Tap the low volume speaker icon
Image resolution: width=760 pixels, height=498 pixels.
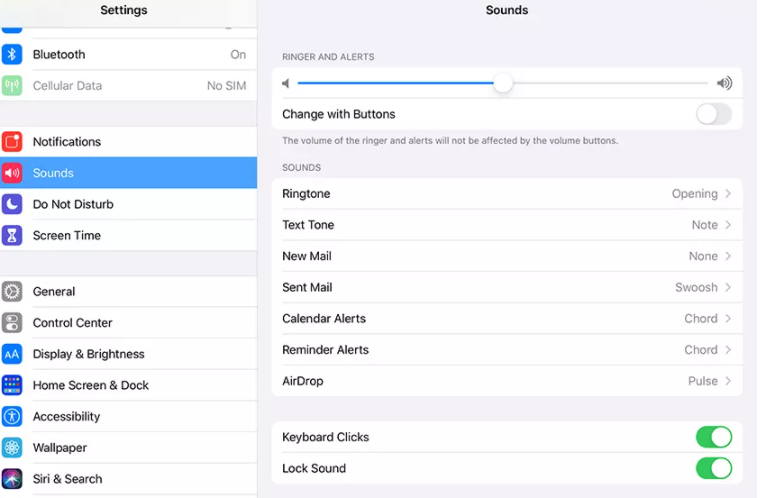[286, 83]
